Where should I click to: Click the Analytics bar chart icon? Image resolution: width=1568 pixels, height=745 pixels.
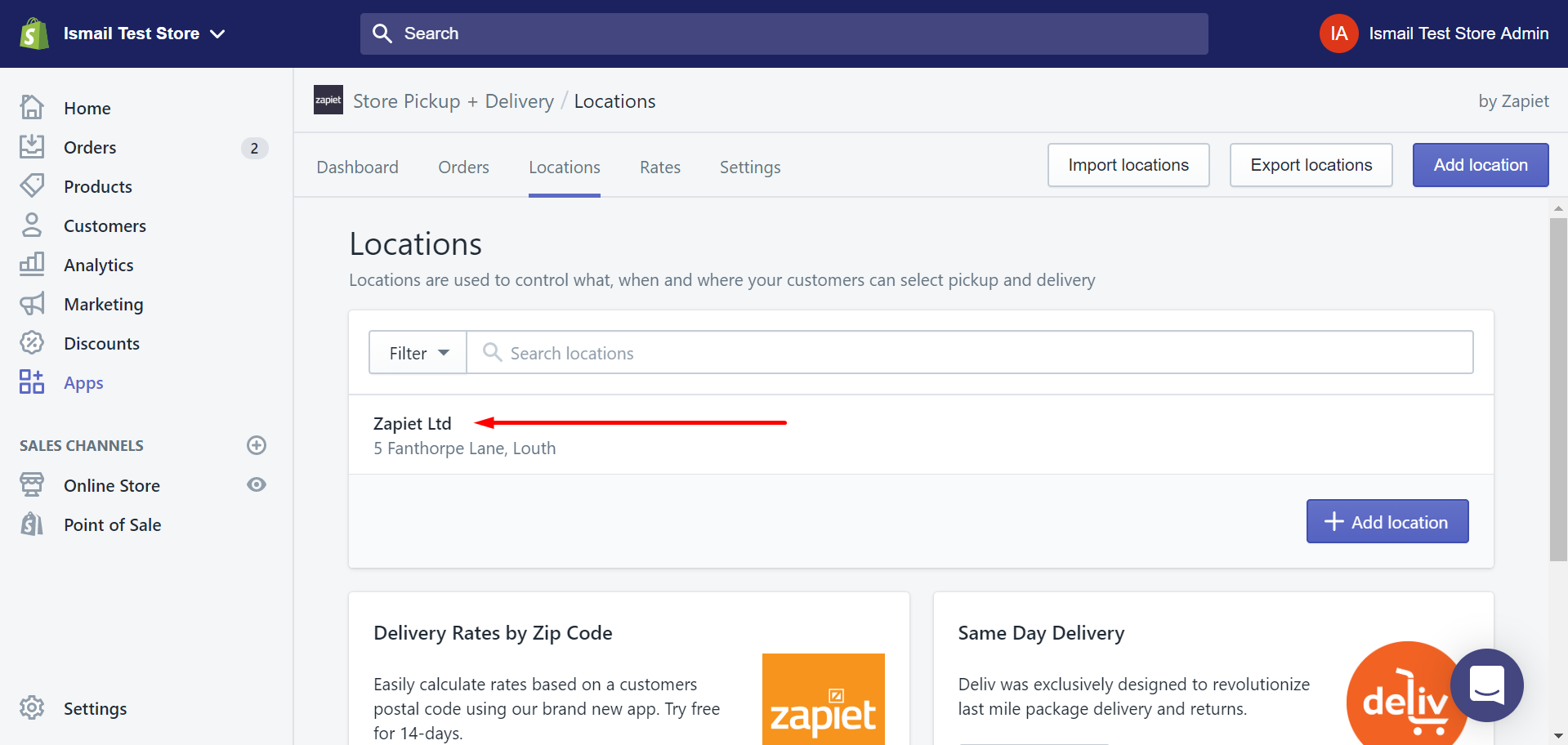click(32, 264)
